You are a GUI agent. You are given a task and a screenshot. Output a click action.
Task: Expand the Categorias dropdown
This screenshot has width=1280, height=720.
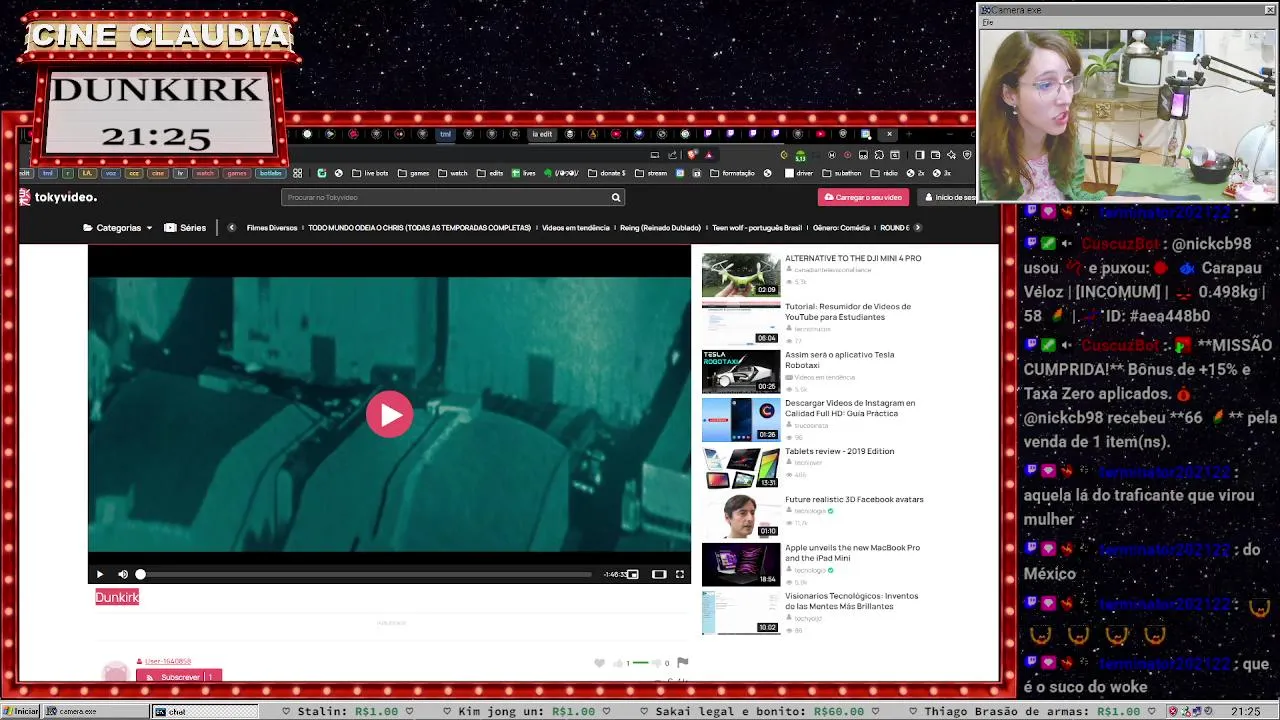(x=118, y=228)
